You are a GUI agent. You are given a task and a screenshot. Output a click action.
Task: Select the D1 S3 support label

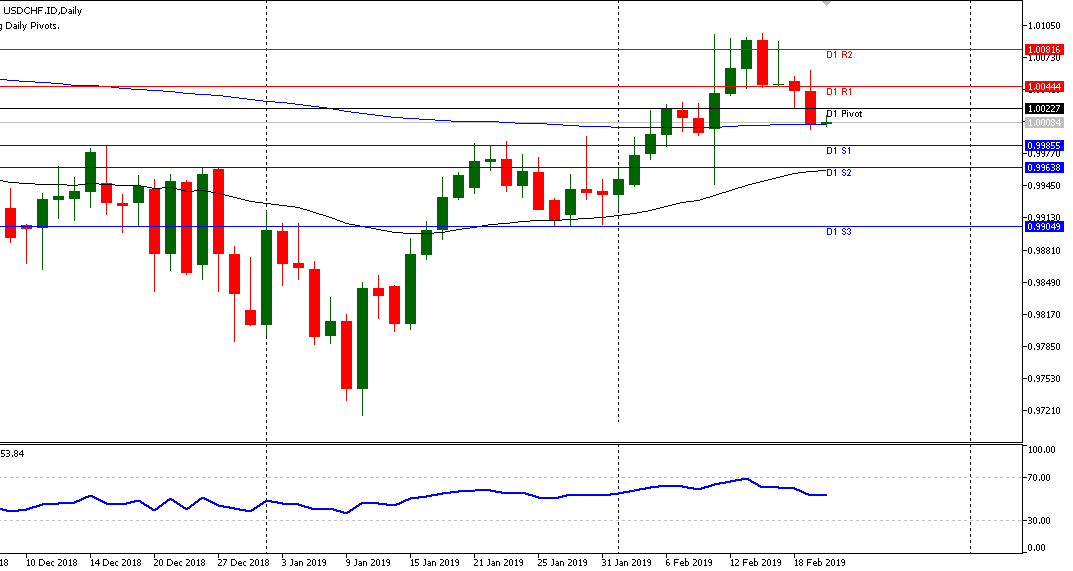tap(838, 232)
